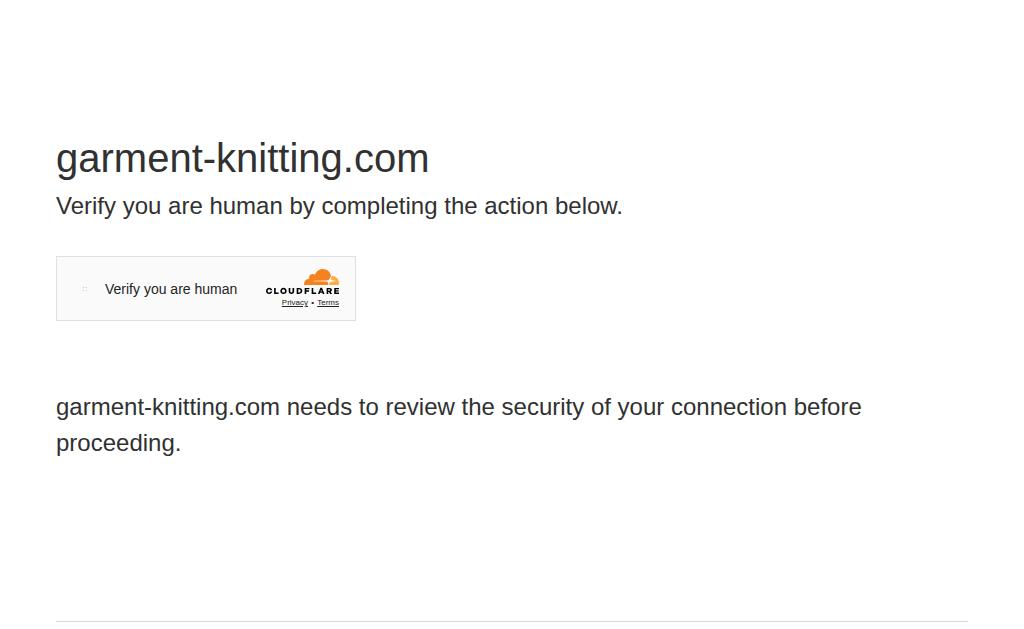Open the Cloudflare Terms link
1024x629 pixels.
(x=328, y=303)
